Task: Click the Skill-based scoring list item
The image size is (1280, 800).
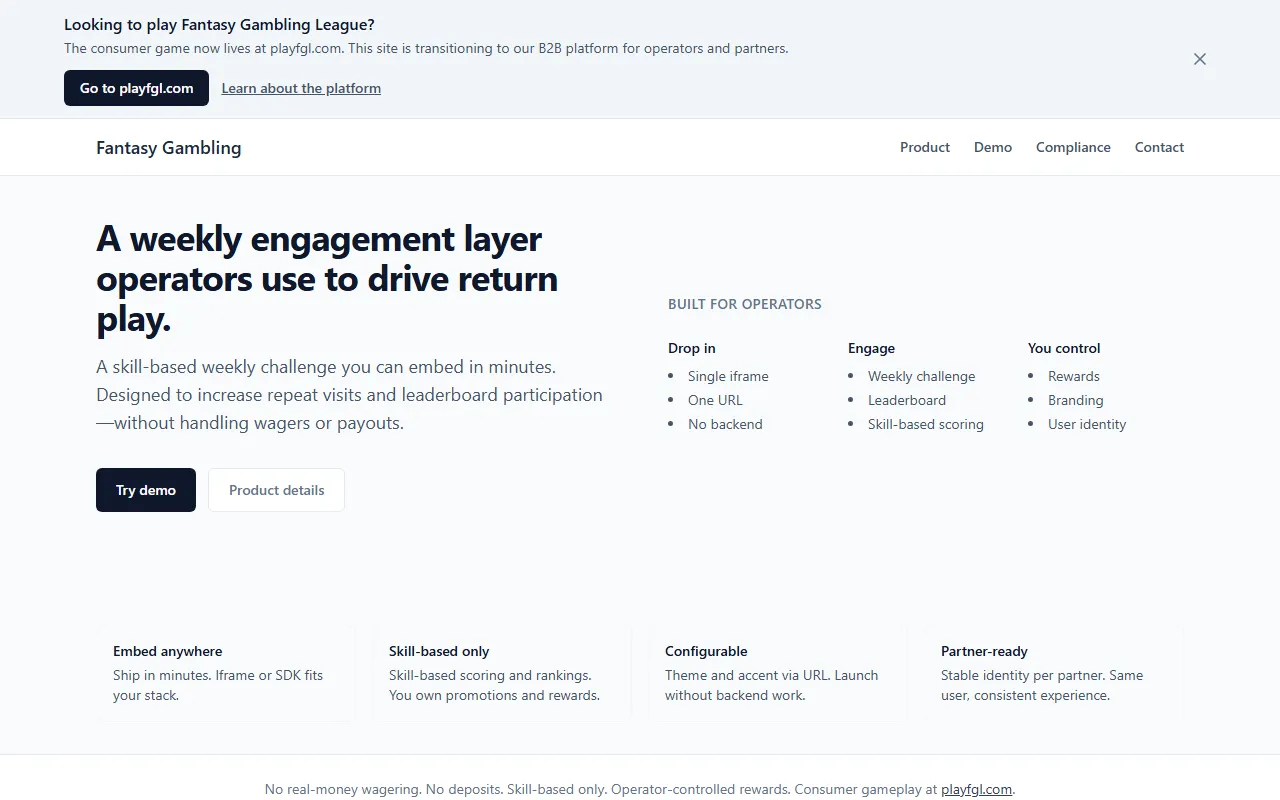Action: [925, 424]
